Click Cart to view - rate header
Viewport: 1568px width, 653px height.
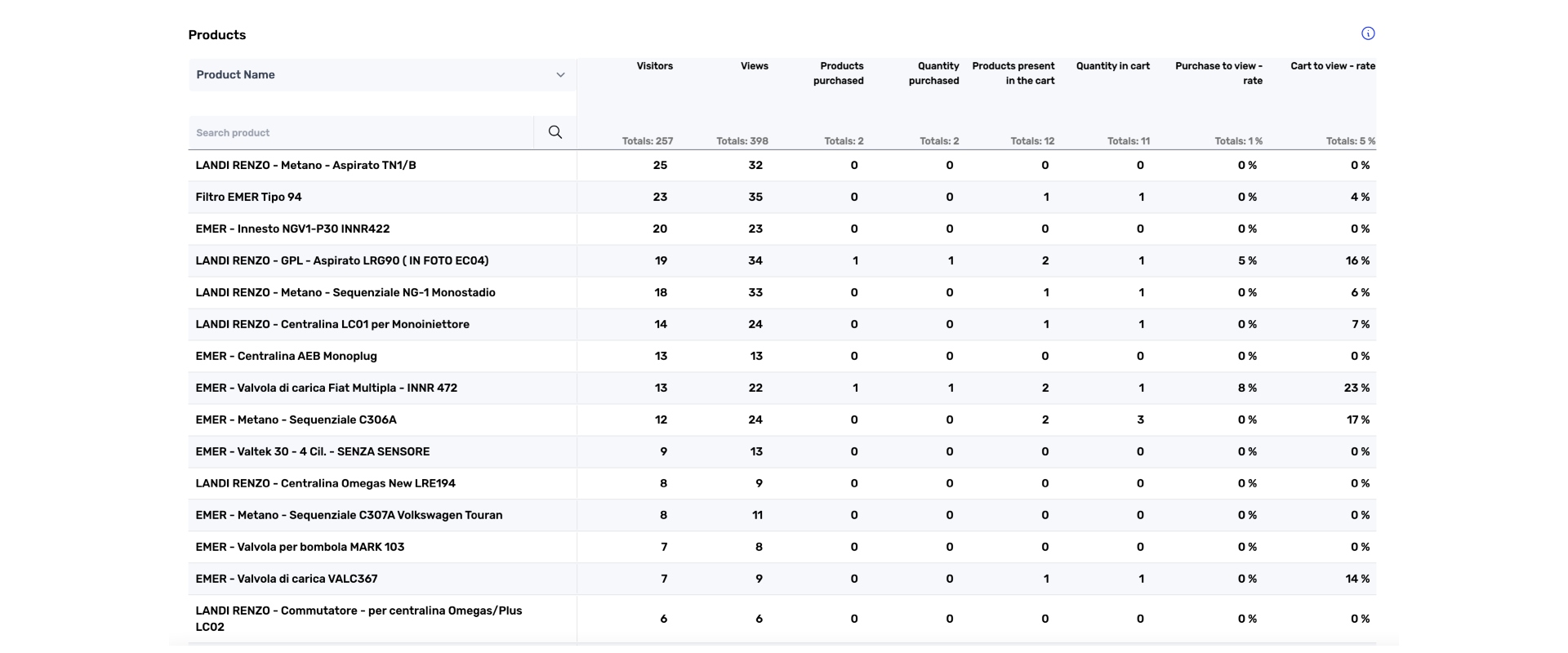click(x=1332, y=66)
